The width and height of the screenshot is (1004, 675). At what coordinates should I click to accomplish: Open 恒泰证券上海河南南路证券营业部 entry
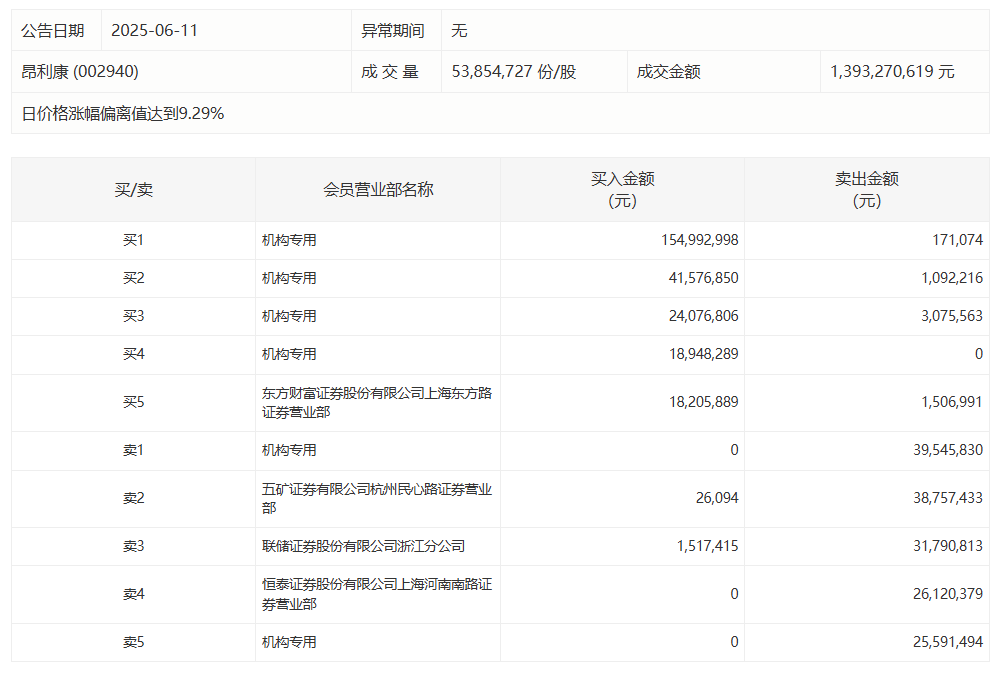click(x=376, y=594)
